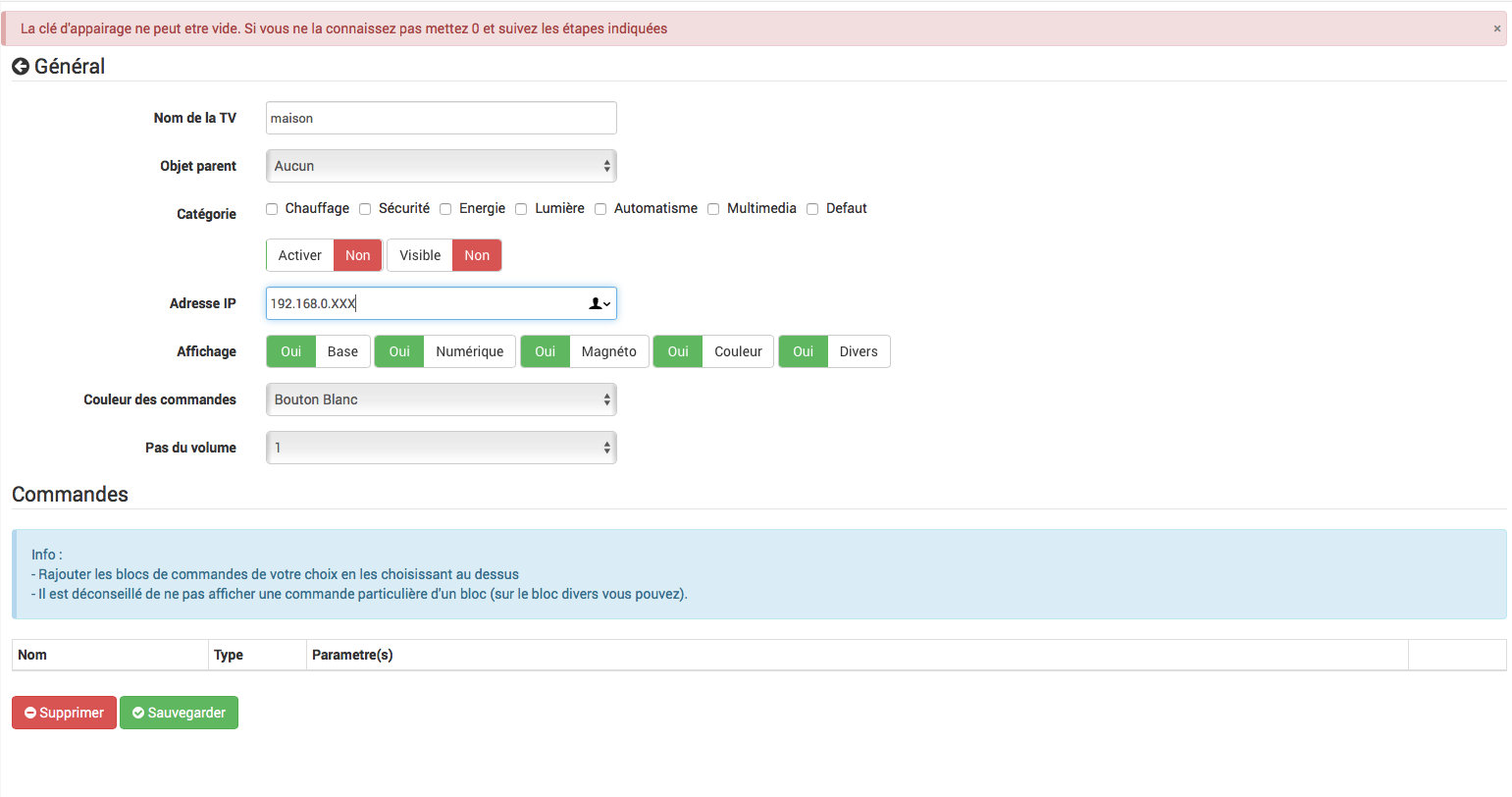This screenshot has height=797, width=1512.
Task: Open the Couleur des commandes dropdown
Action: pyautogui.click(x=442, y=399)
